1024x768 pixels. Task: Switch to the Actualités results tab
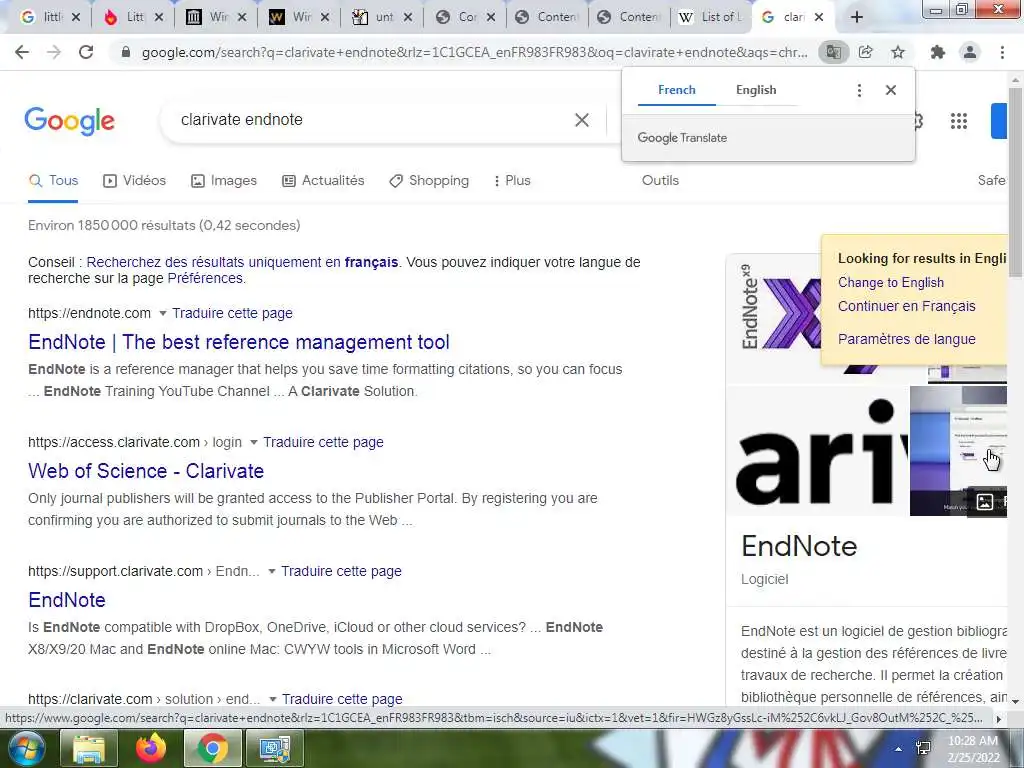323,181
